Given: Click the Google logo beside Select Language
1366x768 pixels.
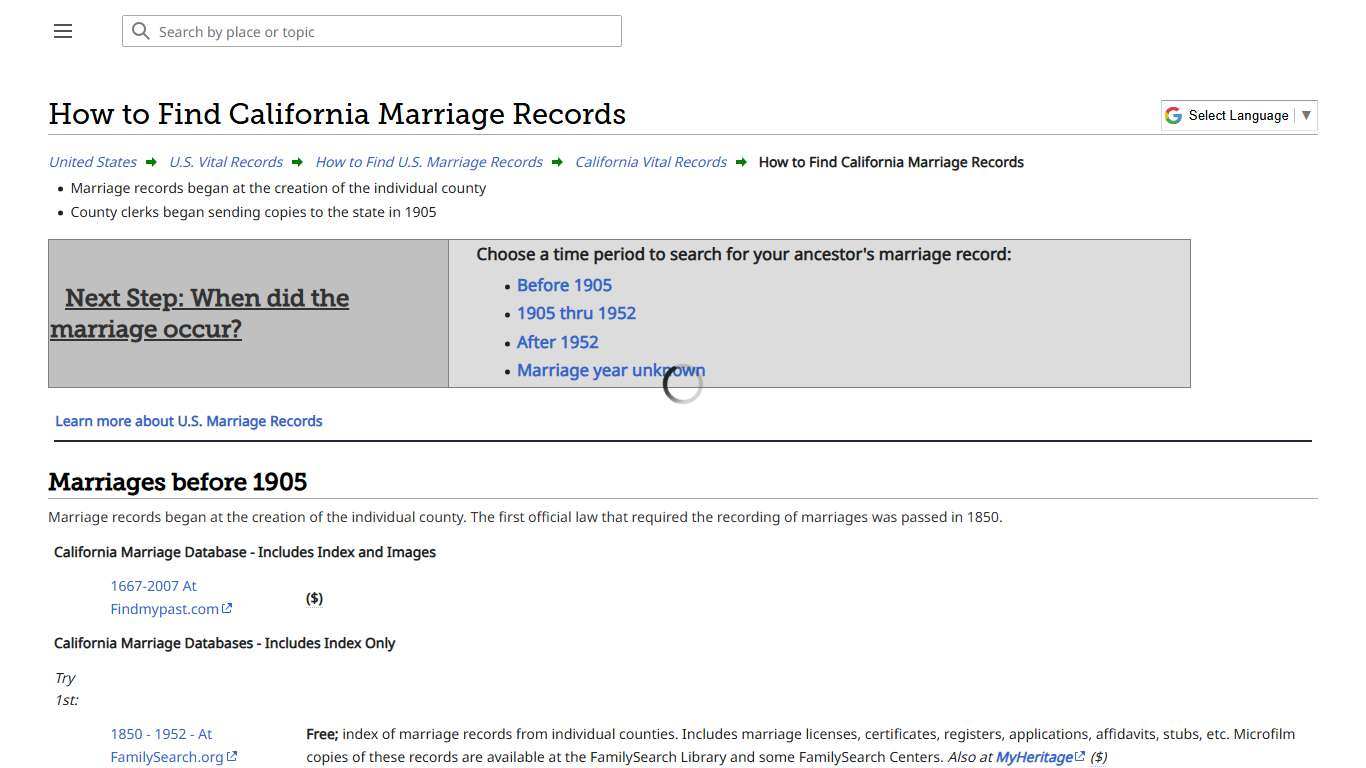Looking at the screenshot, I should [x=1173, y=115].
